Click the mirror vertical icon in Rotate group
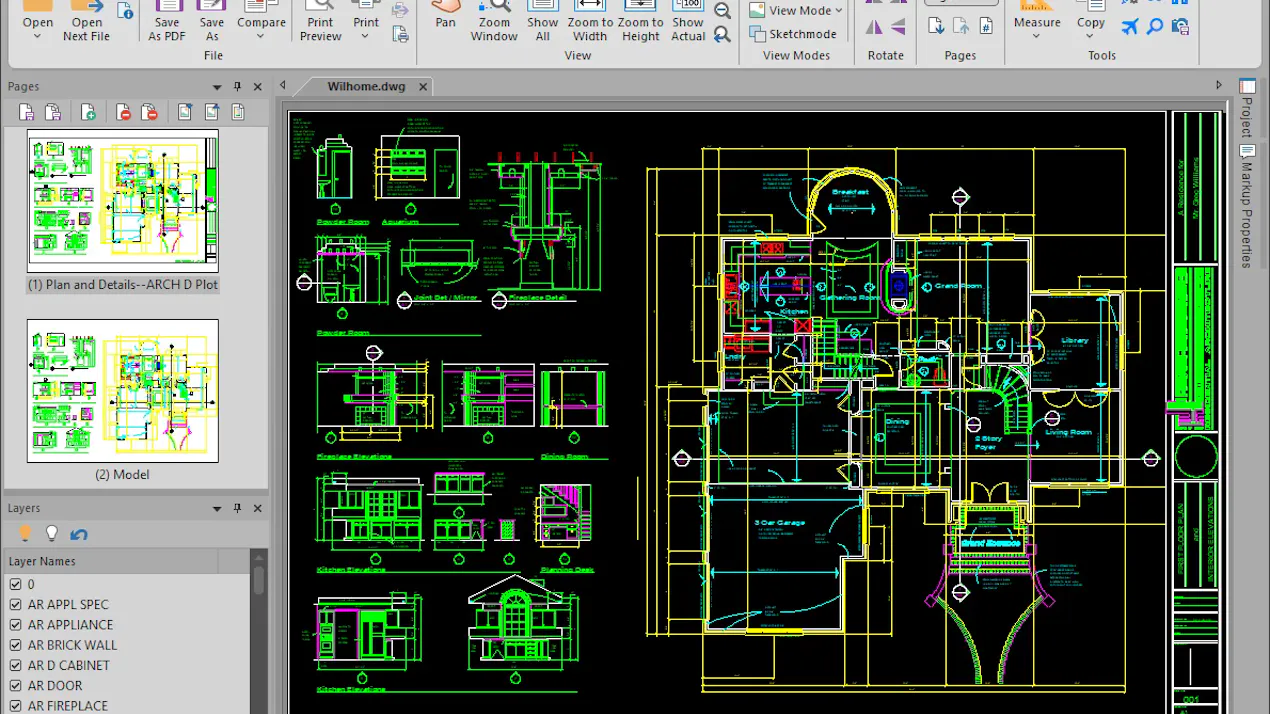 point(874,28)
